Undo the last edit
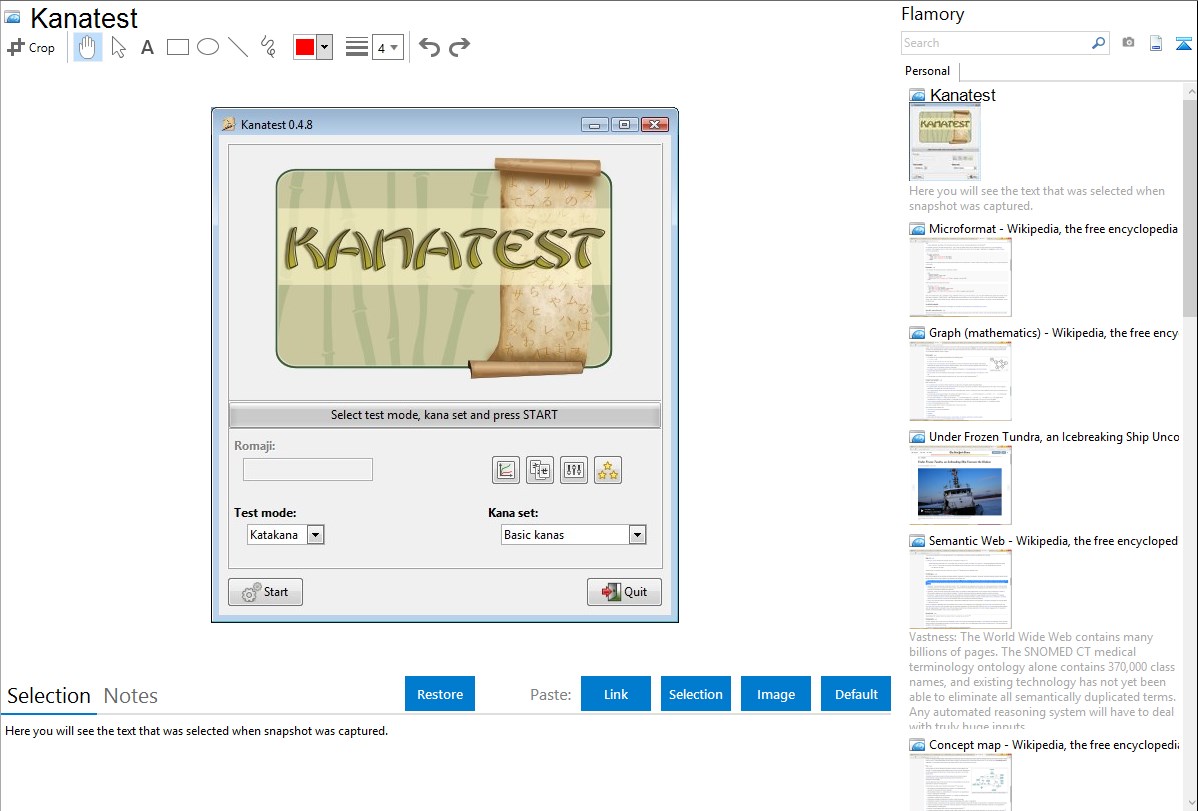Image resolution: width=1198 pixels, height=811 pixels. tap(429, 47)
